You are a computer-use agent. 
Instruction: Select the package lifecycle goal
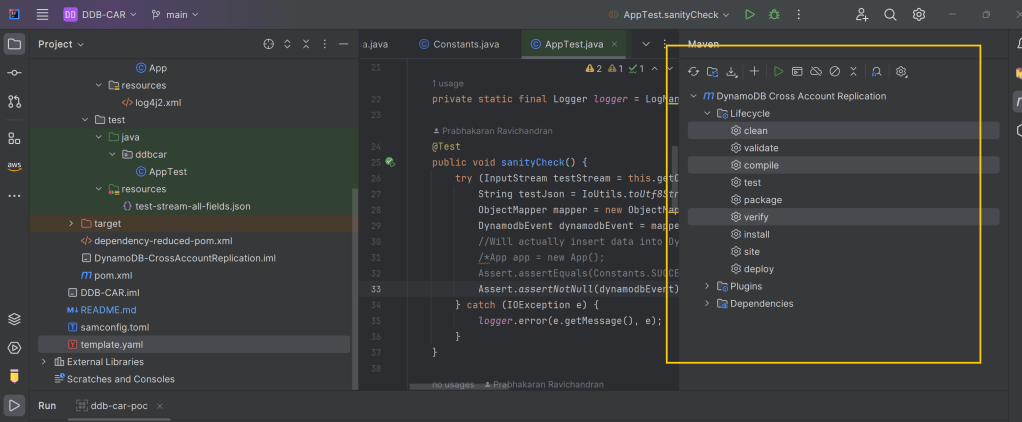click(x=762, y=200)
